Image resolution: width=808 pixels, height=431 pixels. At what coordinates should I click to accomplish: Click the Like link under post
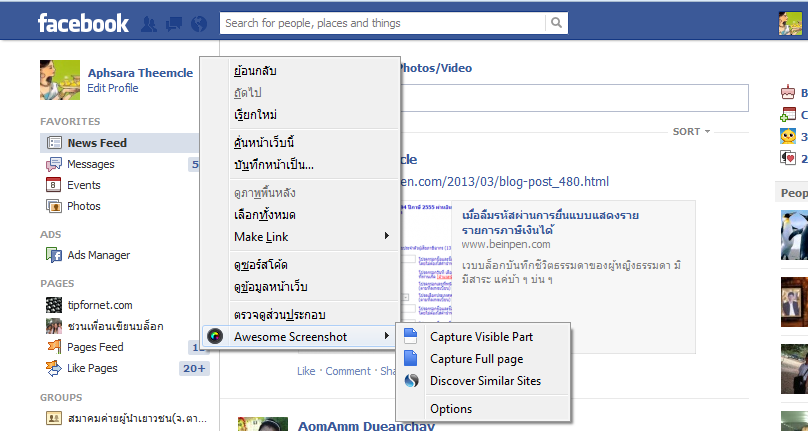tap(306, 371)
